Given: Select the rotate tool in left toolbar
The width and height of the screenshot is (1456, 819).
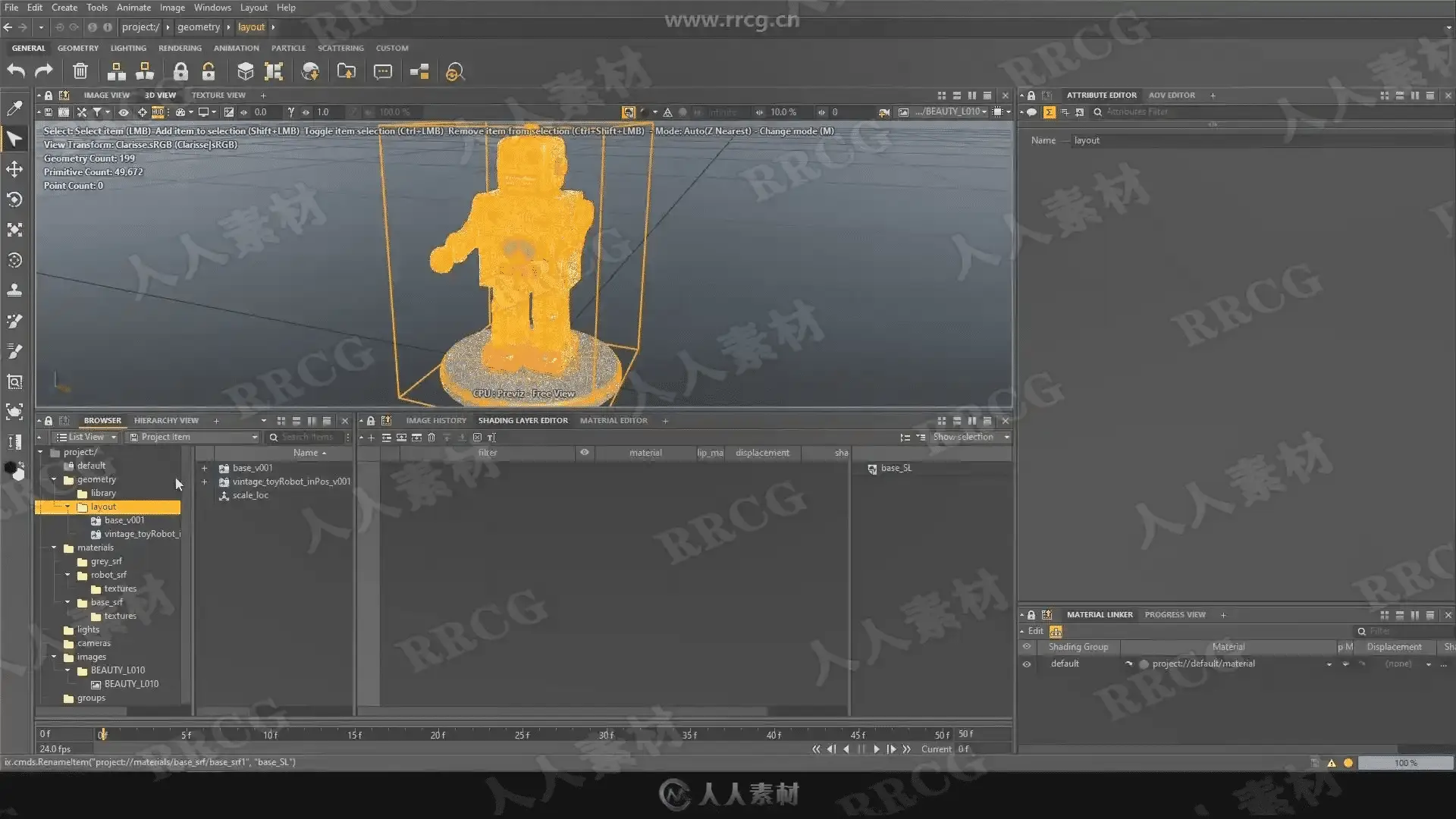Looking at the screenshot, I should pos(14,199).
